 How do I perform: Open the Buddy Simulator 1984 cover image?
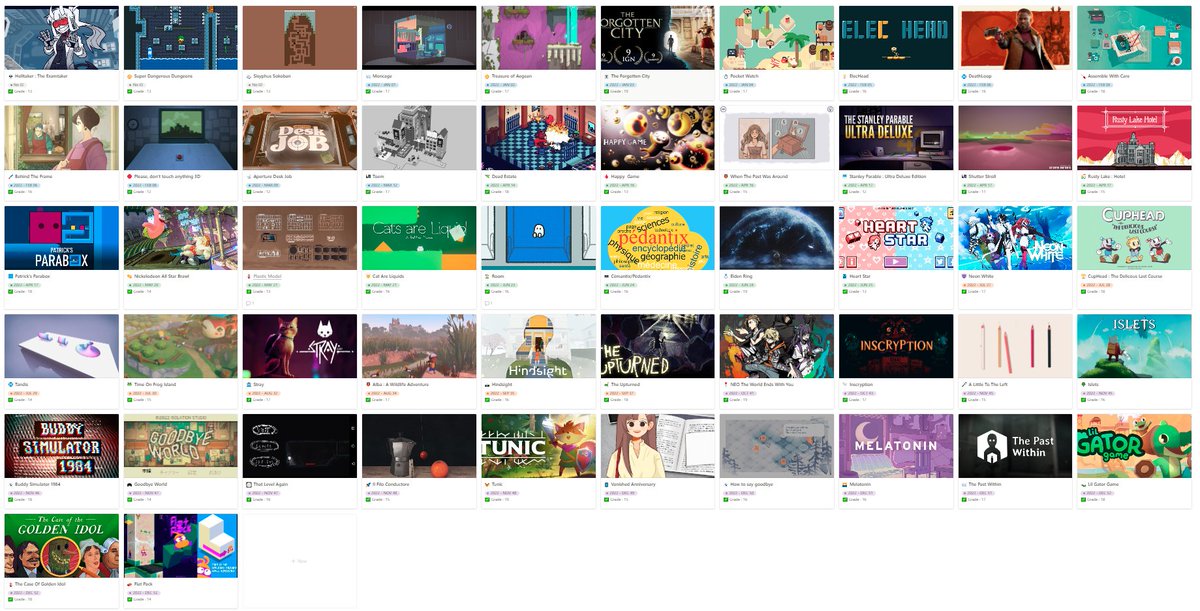coord(60,446)
